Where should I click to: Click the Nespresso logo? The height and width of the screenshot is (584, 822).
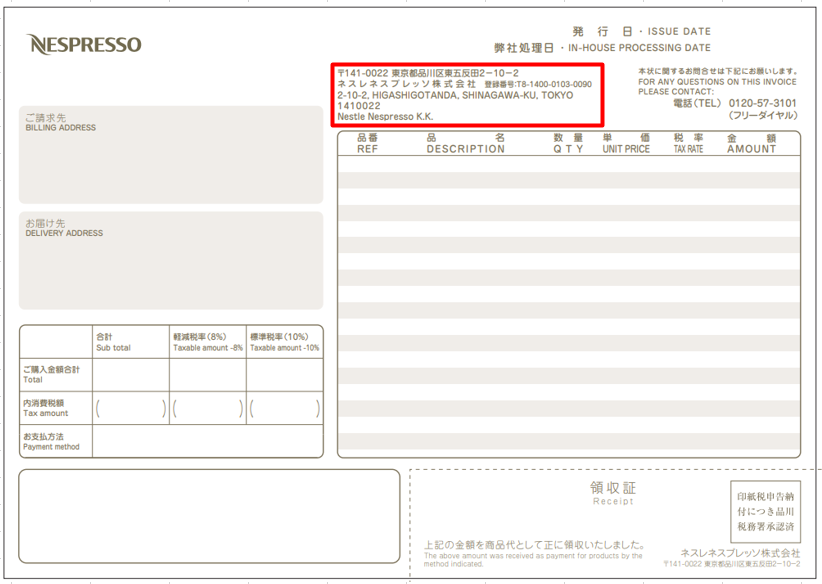[84, 44]
